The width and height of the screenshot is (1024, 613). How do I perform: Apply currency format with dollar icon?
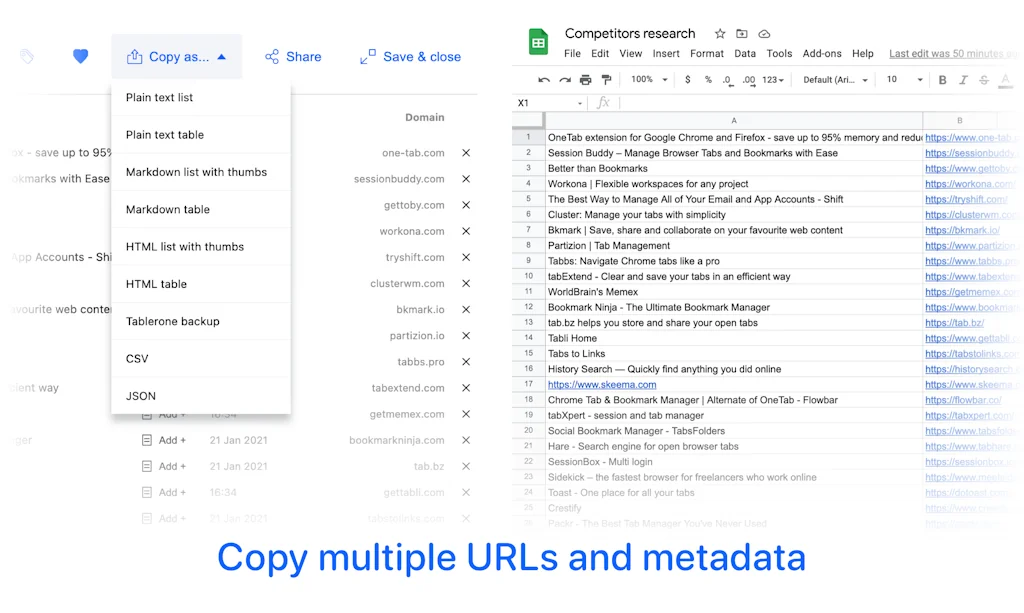click(x=687, y=80)
